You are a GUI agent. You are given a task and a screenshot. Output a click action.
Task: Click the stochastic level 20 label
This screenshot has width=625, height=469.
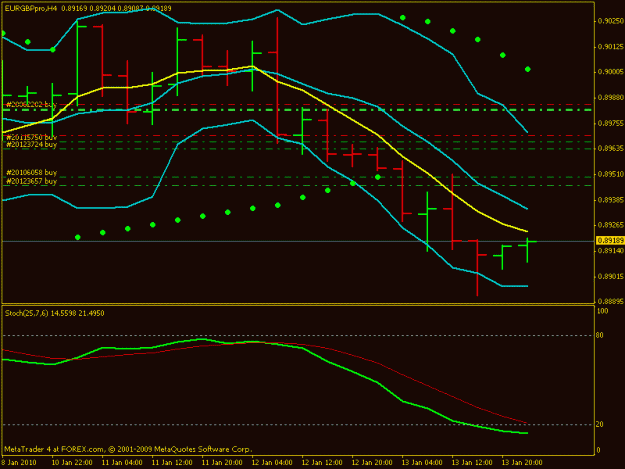[600, 424]
